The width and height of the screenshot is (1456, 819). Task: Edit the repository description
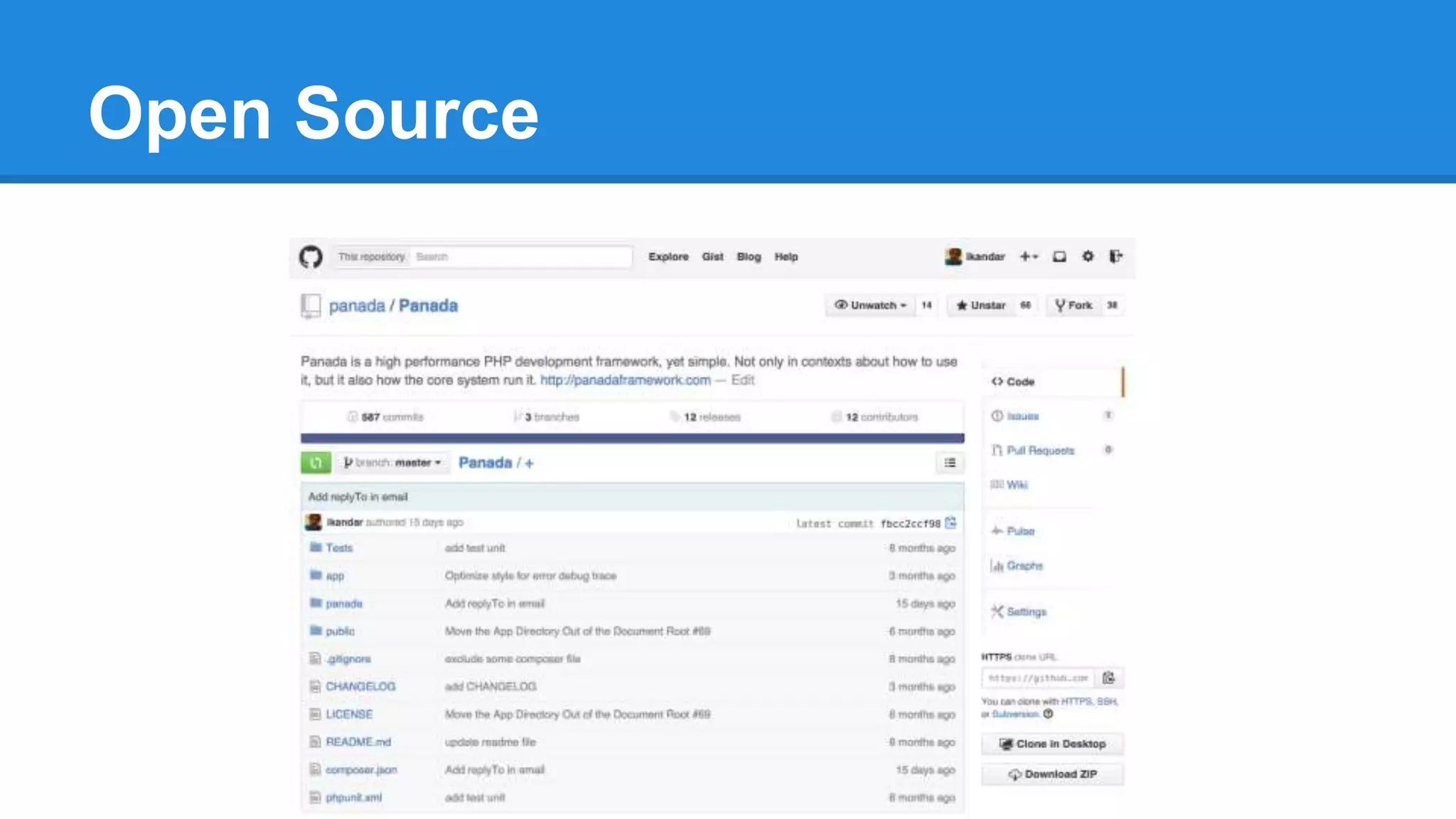point(743,380)
